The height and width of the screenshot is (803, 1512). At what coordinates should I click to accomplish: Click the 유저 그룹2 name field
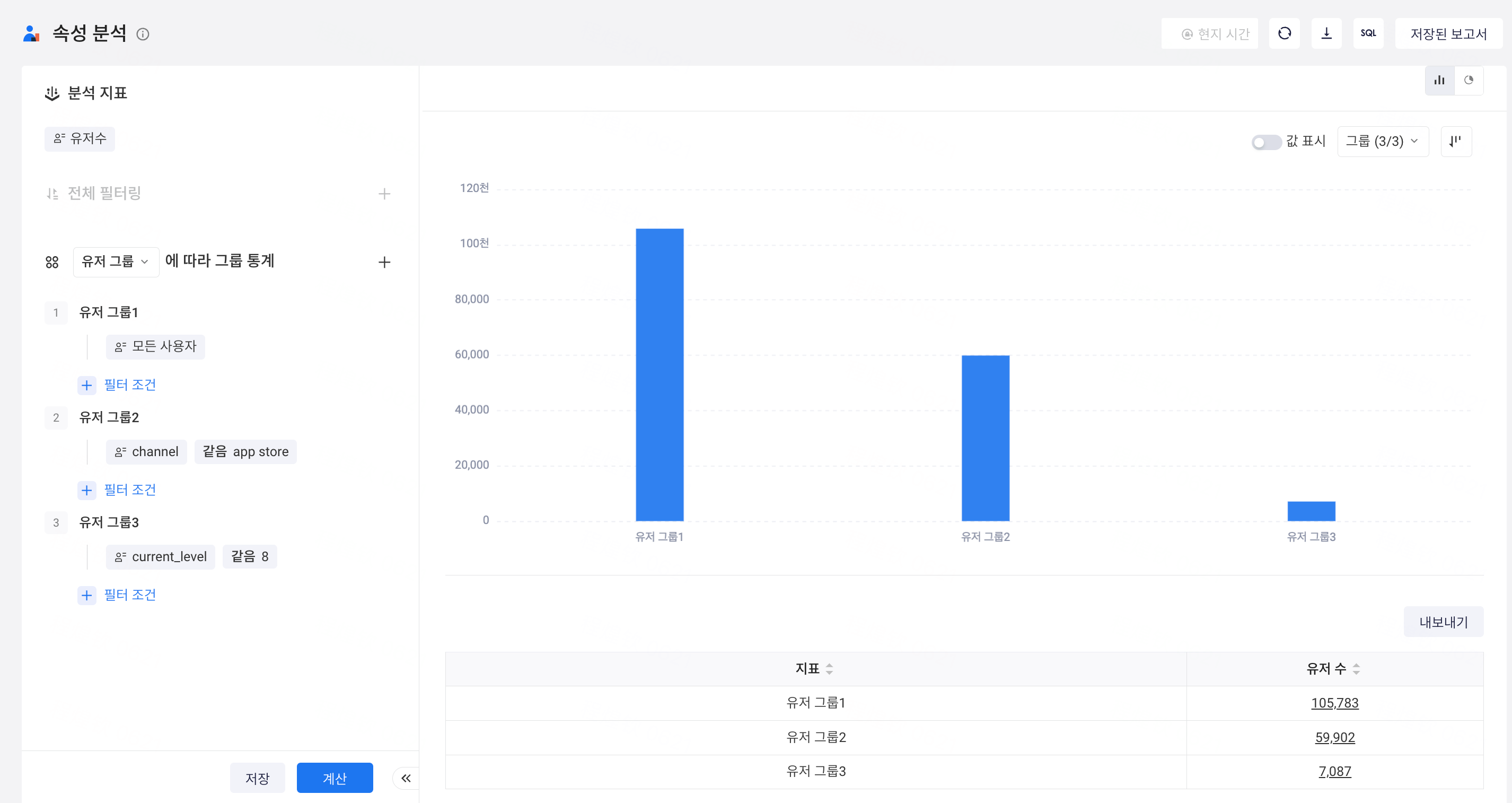click(x=109, y=417)
